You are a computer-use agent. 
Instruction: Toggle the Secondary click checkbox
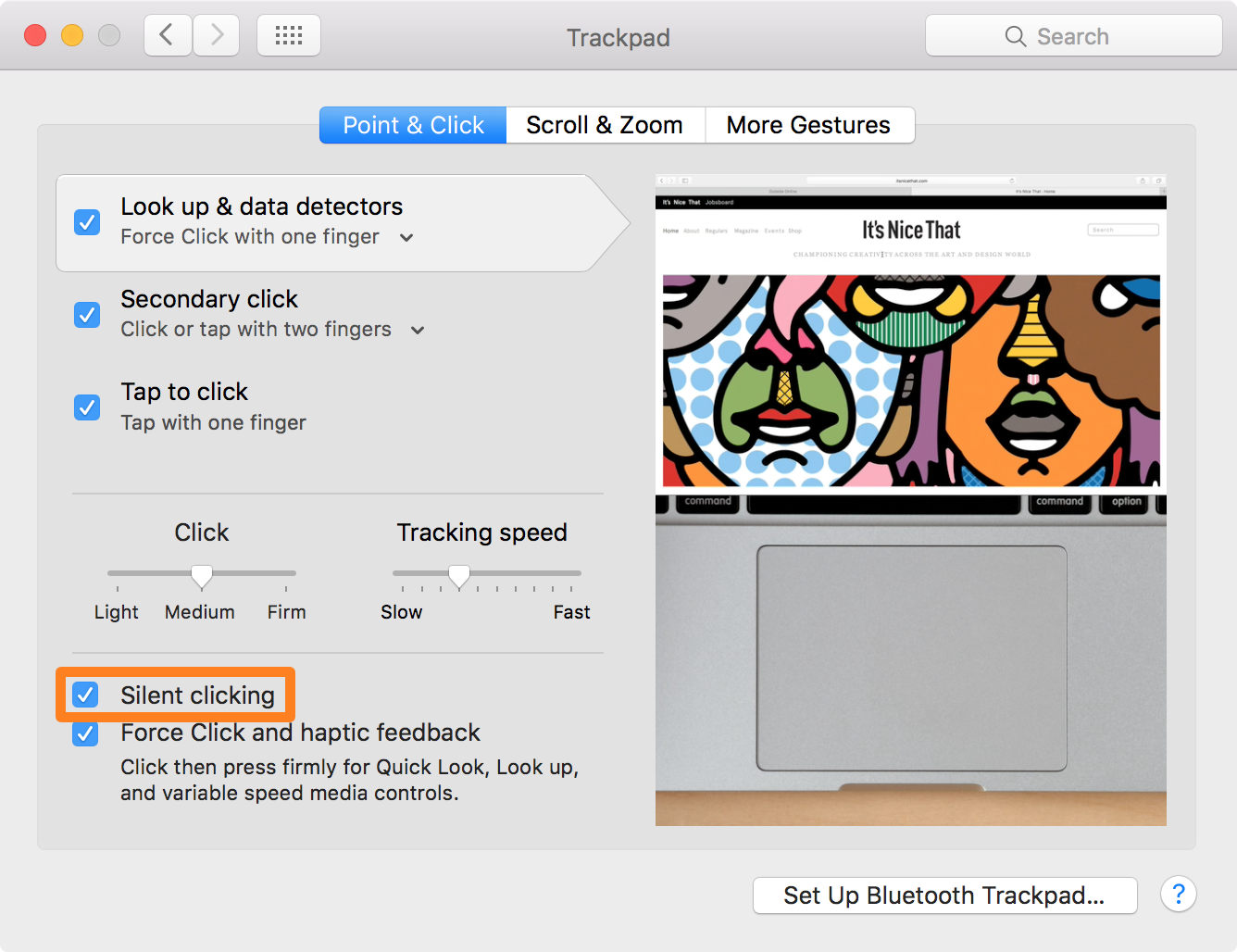click(x=86, y=315)
